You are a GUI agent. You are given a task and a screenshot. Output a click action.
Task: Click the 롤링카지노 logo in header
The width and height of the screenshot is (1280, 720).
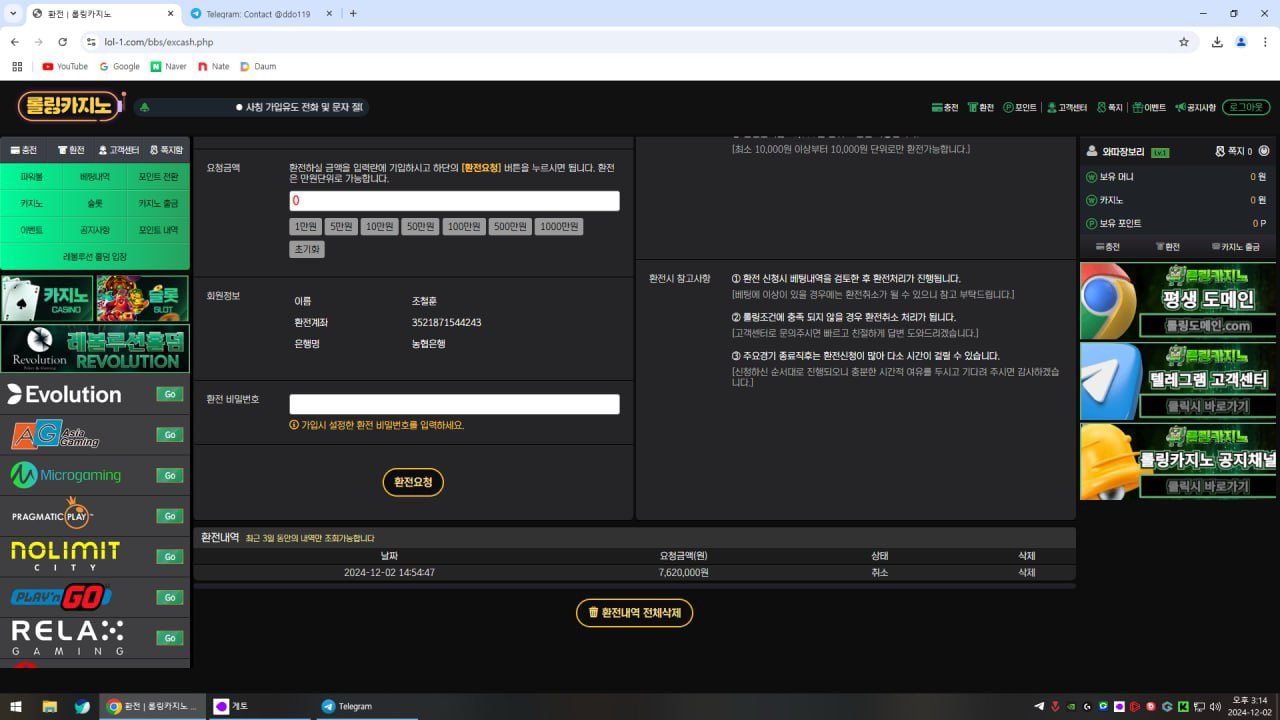70,106
